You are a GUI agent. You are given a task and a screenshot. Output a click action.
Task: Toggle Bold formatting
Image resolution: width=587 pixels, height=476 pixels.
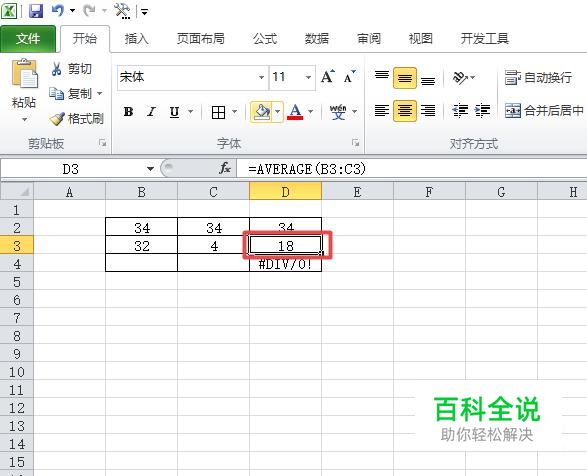tap(128, 112)
